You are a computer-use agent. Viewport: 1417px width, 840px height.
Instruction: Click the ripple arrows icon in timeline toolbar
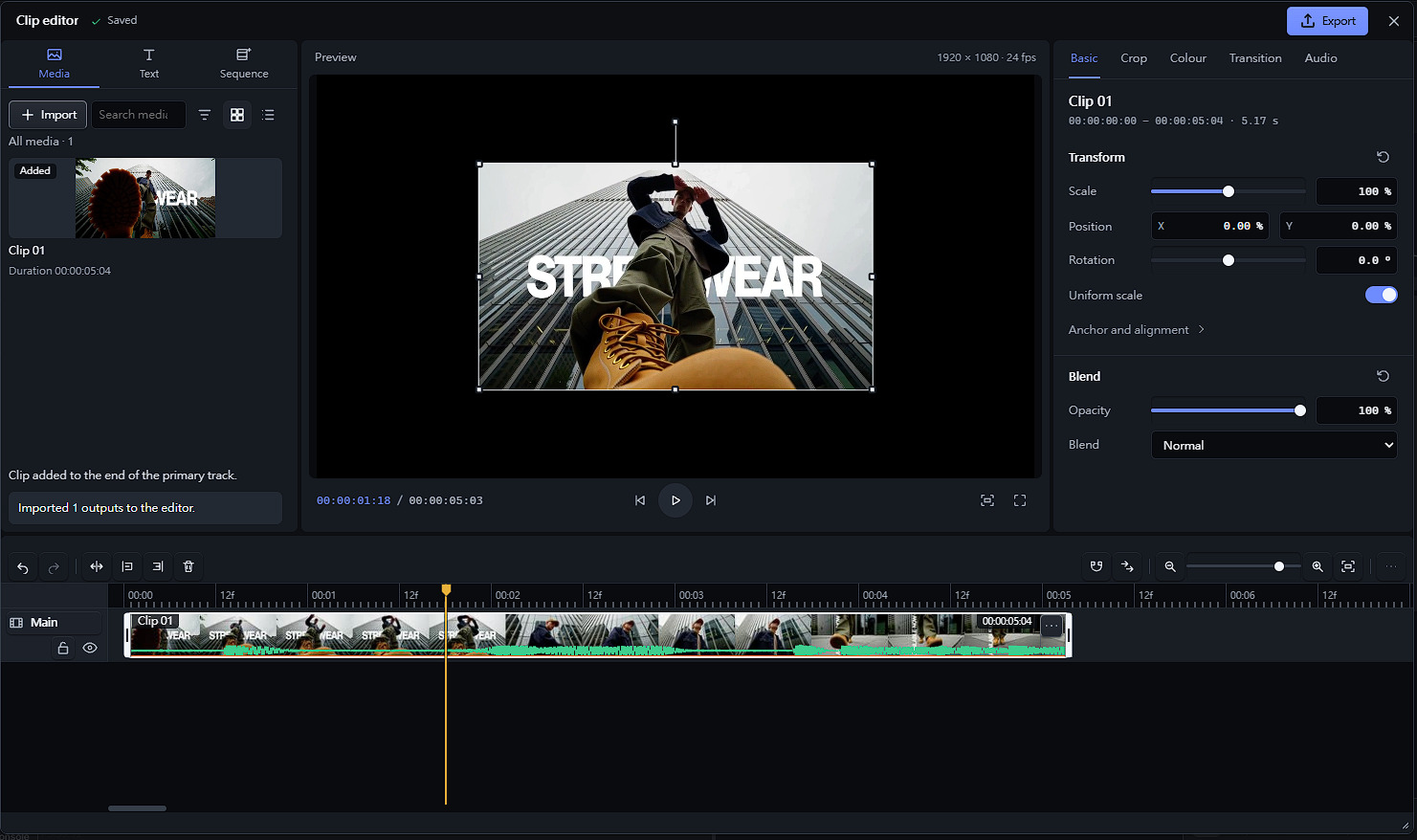[x=1127, y=566]
